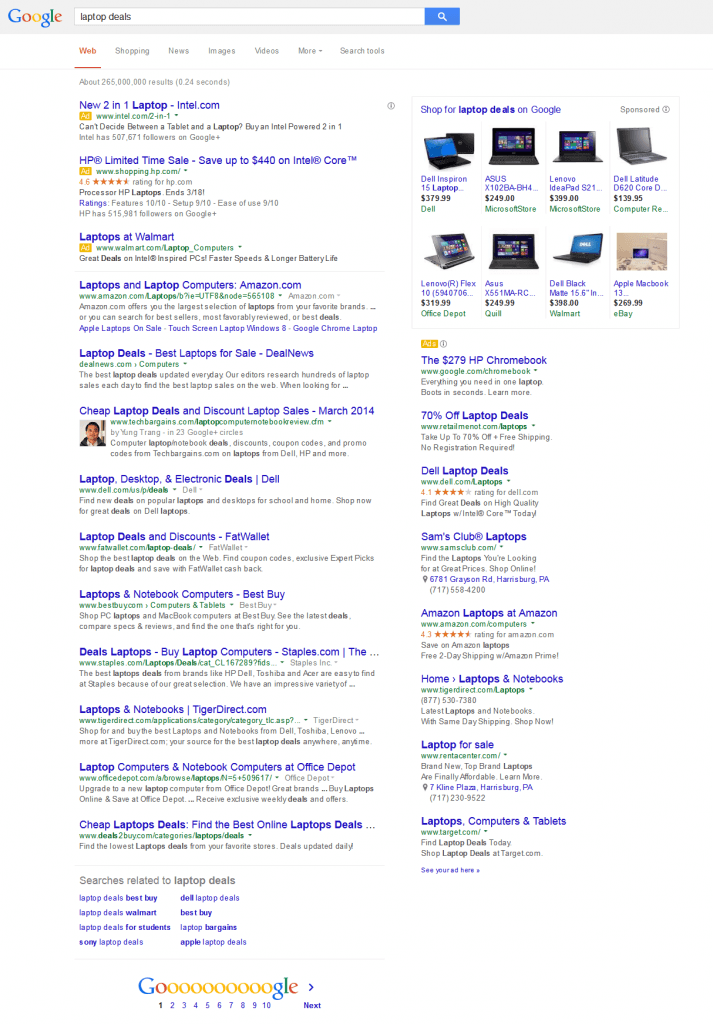Click the blue search magnifier button

point(442,16)
